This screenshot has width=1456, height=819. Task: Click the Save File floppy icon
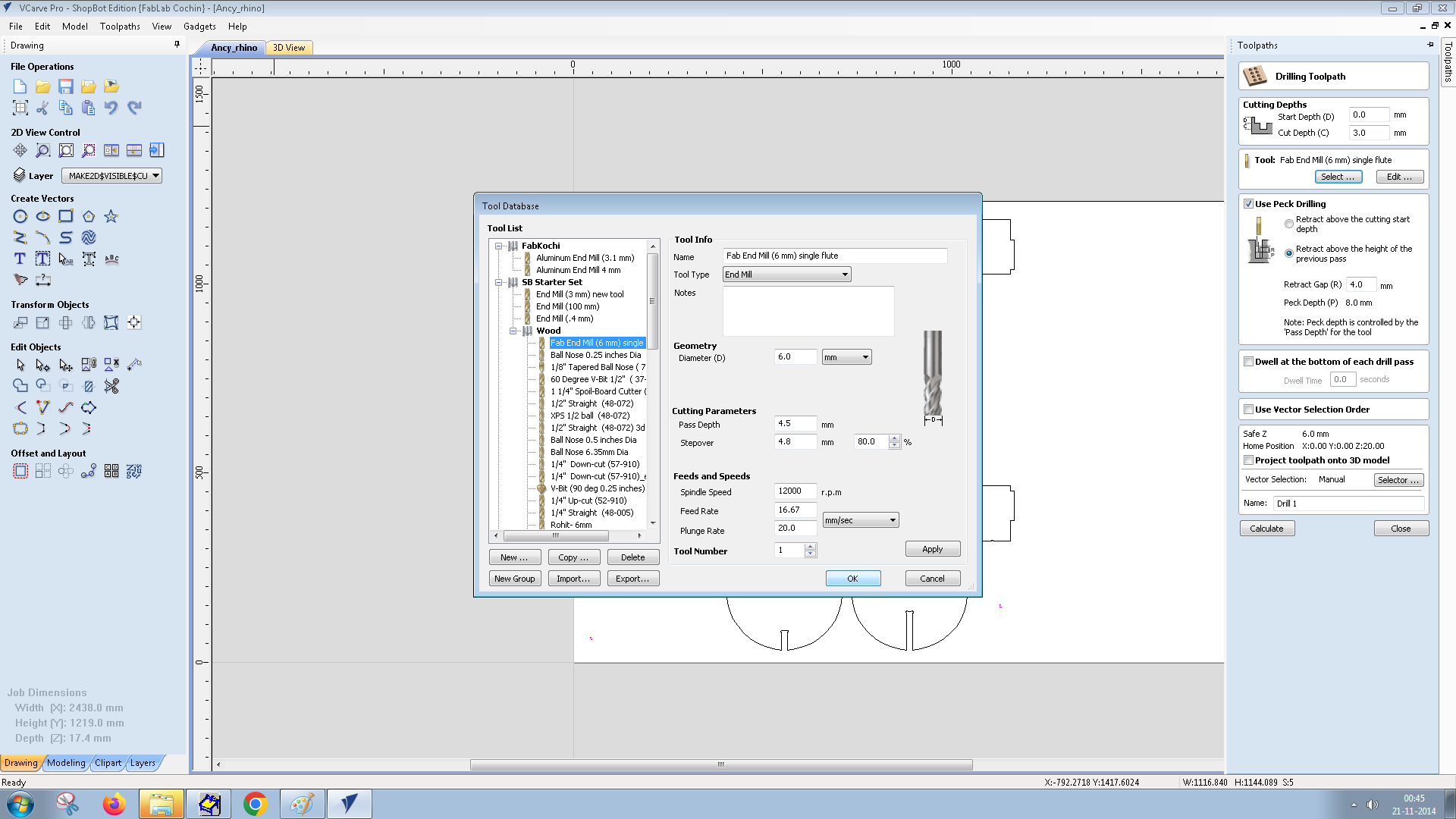click(x=66, y=86)
